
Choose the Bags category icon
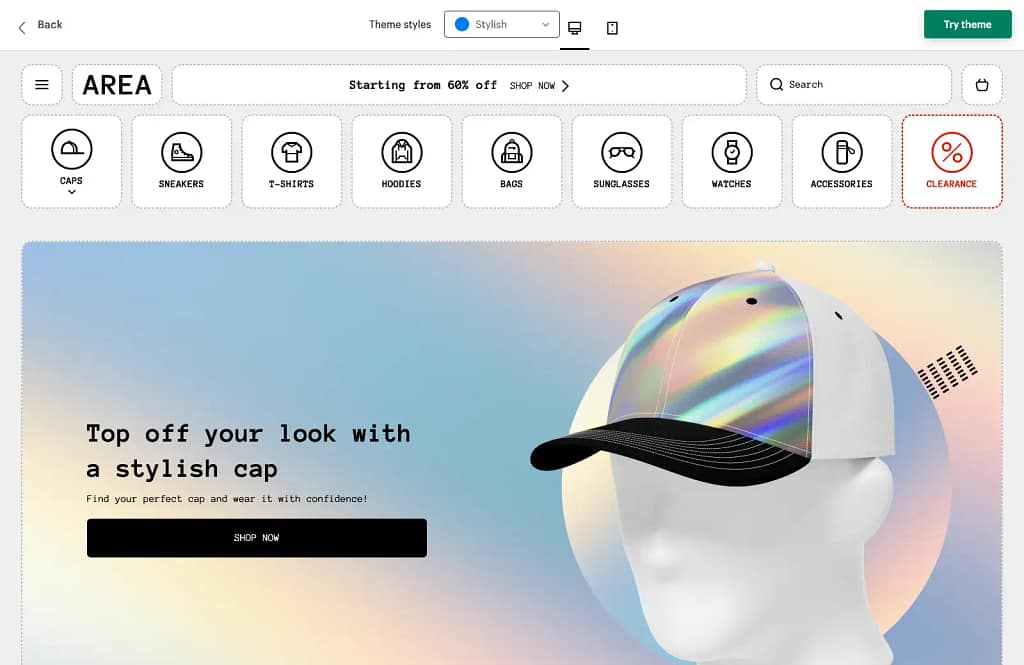point(511,153)
